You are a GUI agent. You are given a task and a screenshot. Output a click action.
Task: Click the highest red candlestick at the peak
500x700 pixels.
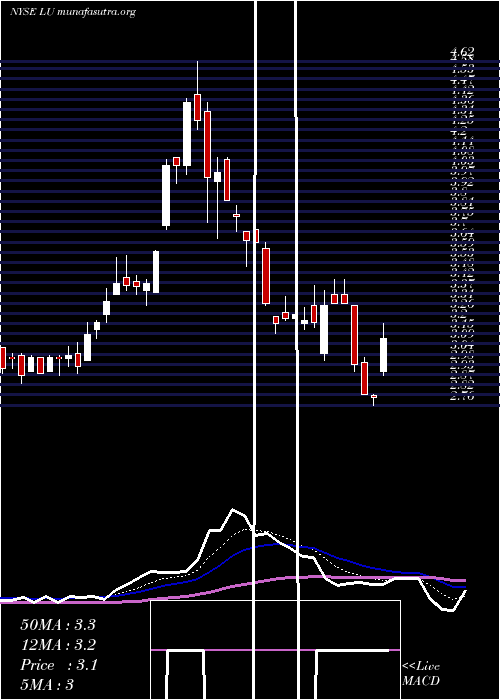(x=197, y=107)
